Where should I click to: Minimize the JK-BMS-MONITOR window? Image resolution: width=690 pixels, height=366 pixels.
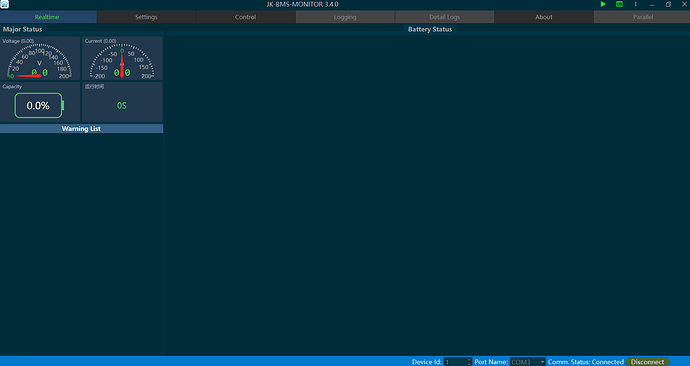(652, 4)
